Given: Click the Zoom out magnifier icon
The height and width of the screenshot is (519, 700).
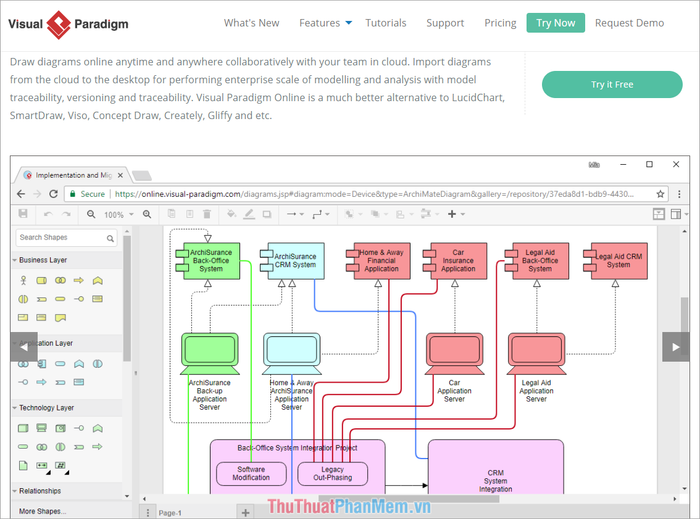Looking at the screenshot, I should coord(91,214).
